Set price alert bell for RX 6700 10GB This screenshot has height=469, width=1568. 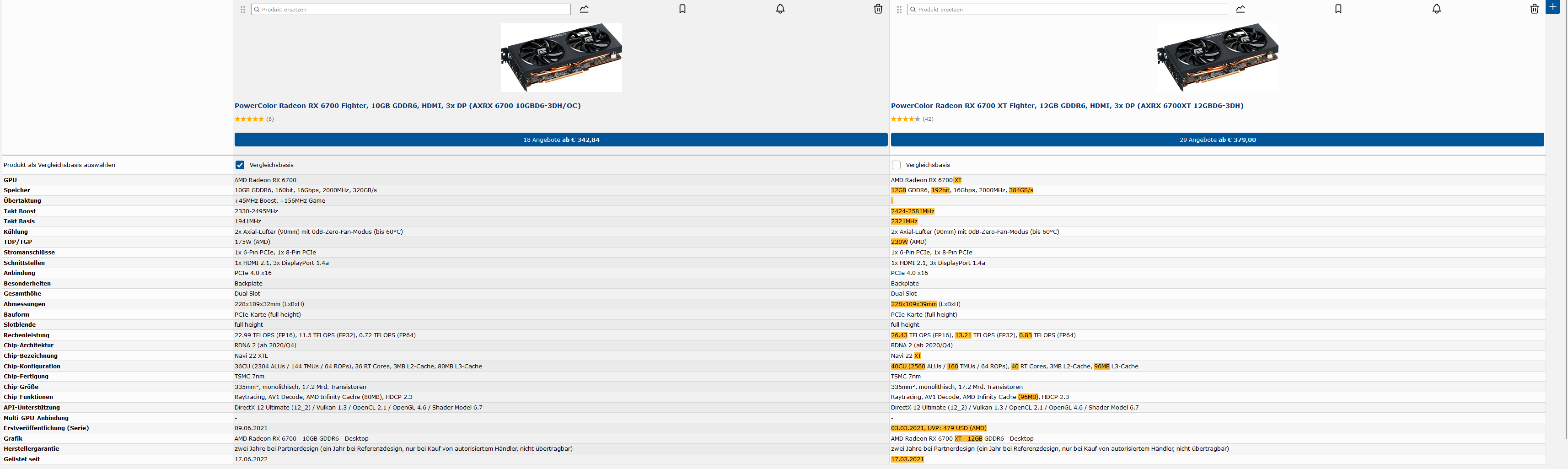click(780, 9)
